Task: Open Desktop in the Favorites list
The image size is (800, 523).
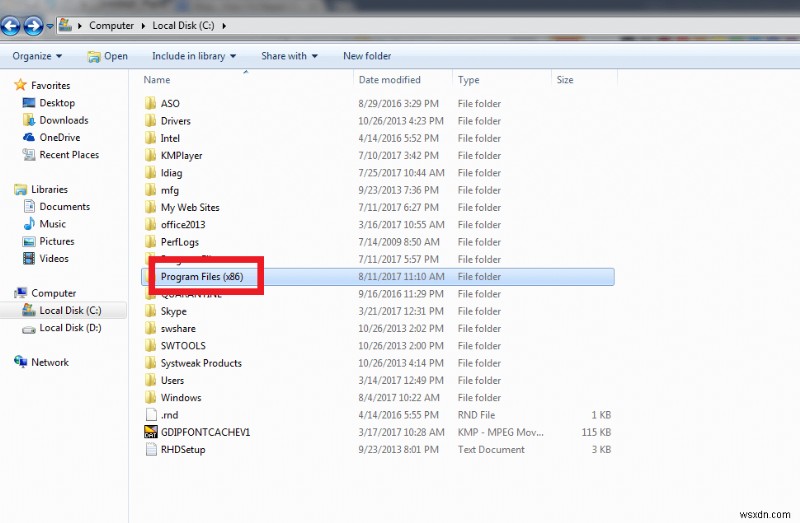Action: click(57, 103)
